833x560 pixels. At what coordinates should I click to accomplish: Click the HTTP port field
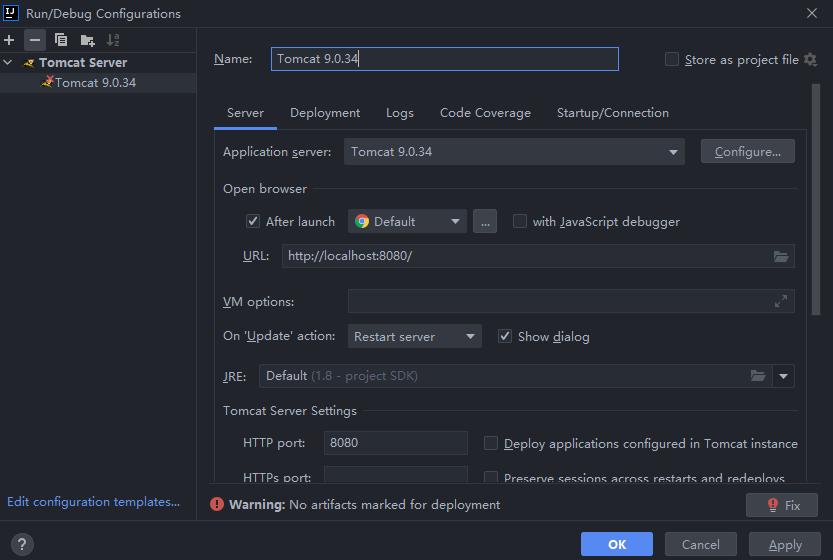(x=396, y=443)
